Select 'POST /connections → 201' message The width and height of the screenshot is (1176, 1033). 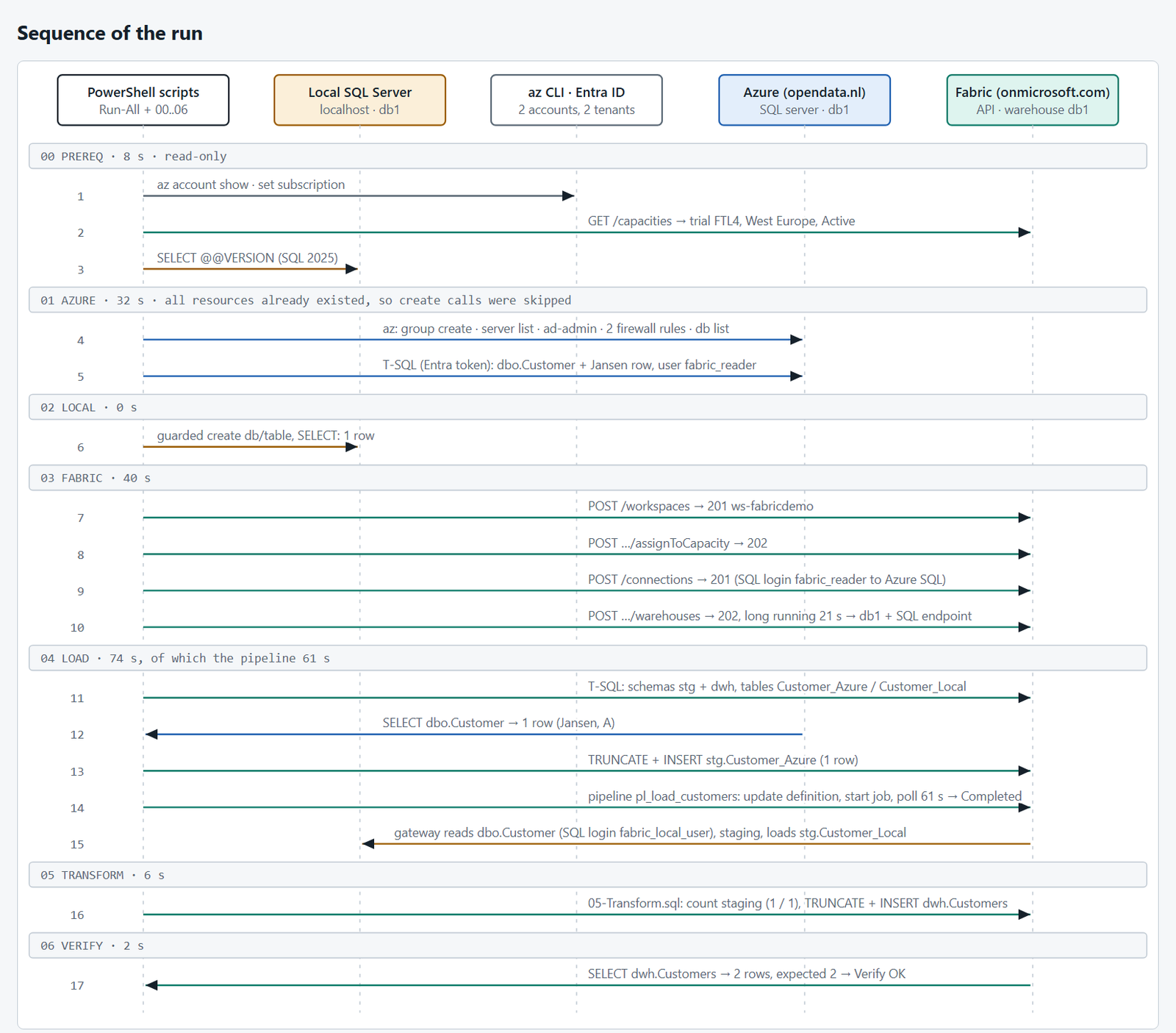767,579
